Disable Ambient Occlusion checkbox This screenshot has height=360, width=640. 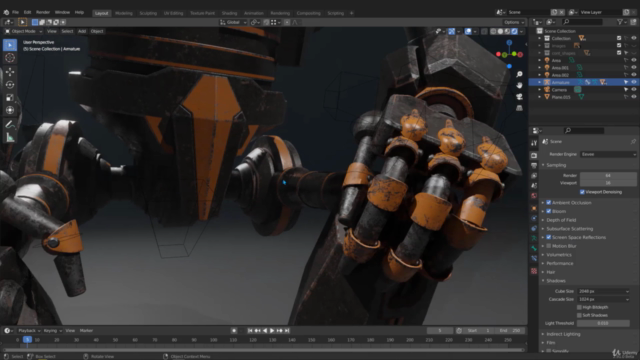pyautogui.click(x=549, y=202)
